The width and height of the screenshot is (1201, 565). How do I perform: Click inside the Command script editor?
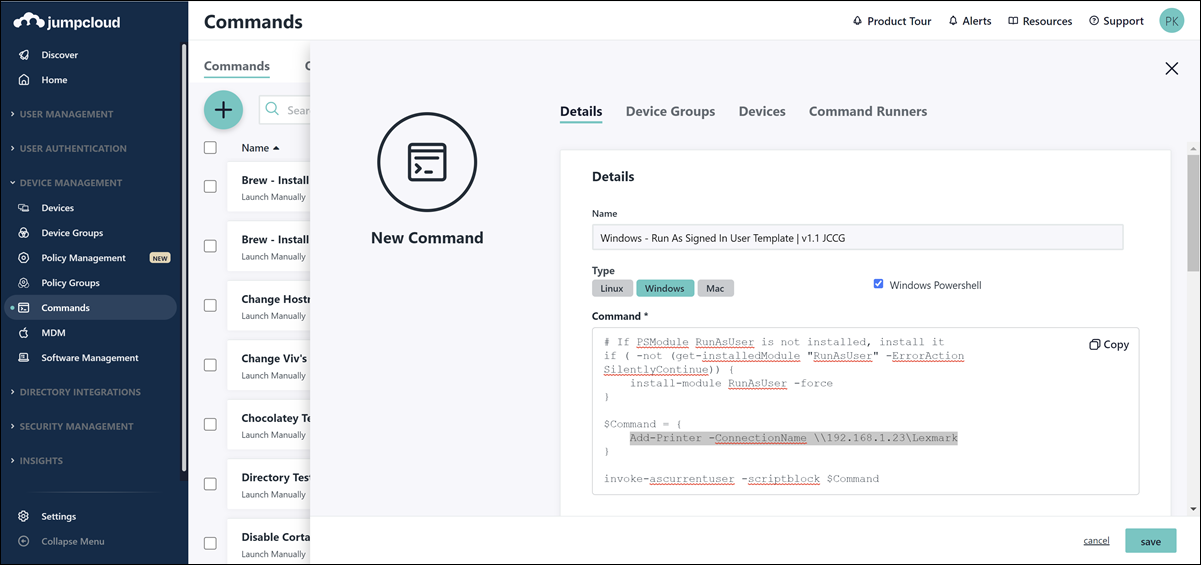tap(865, 411)
